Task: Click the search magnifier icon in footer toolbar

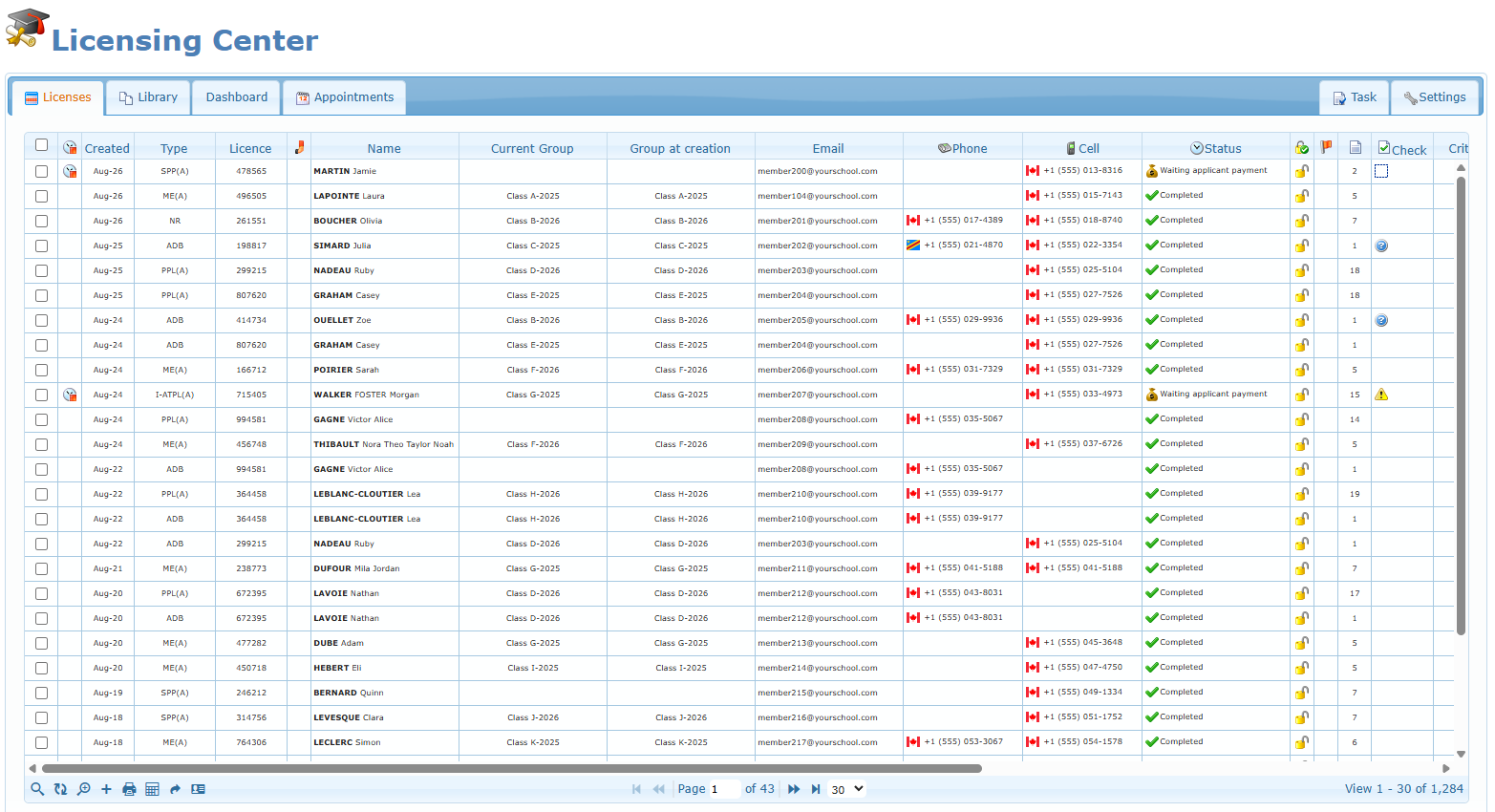Action: point(37,789)
